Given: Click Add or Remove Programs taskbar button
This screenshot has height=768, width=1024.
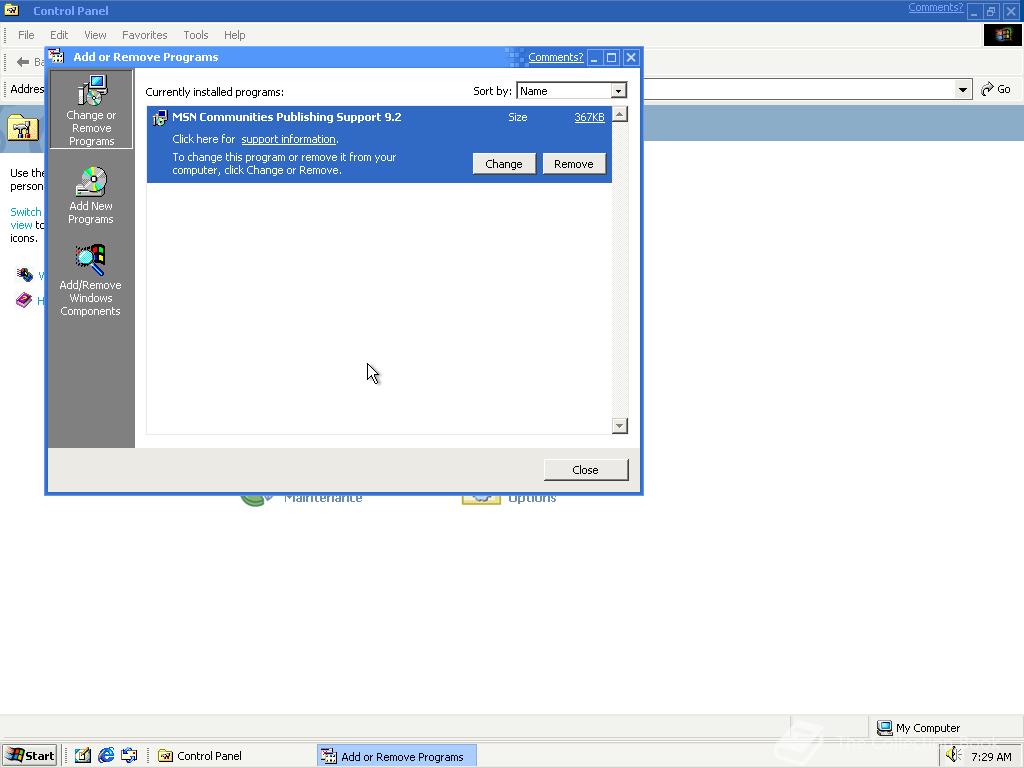Looking at the screenshot, I should (397, 756).
